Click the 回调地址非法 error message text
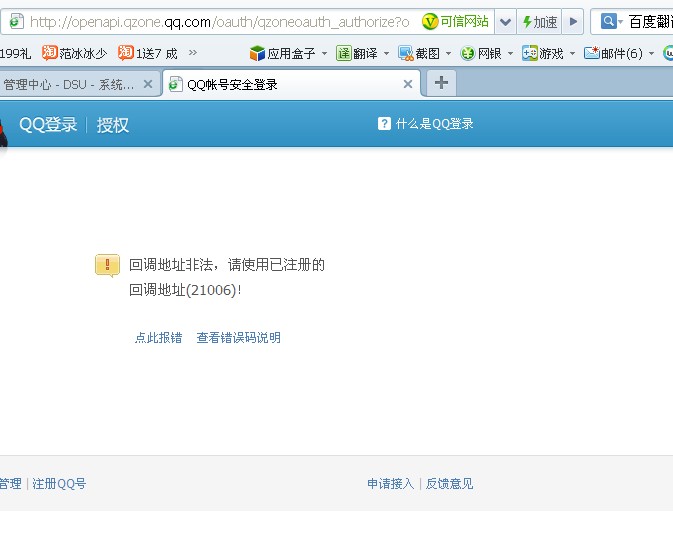 pyautogui.click(x=227, y=265)
